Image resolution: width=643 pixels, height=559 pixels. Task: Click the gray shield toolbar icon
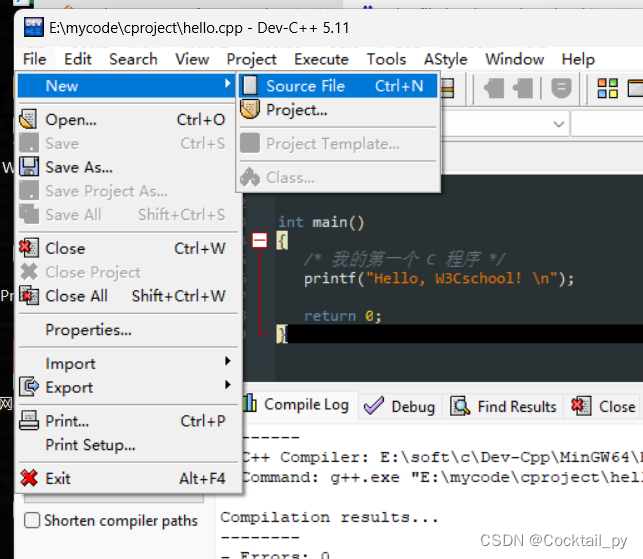point(561,88)
